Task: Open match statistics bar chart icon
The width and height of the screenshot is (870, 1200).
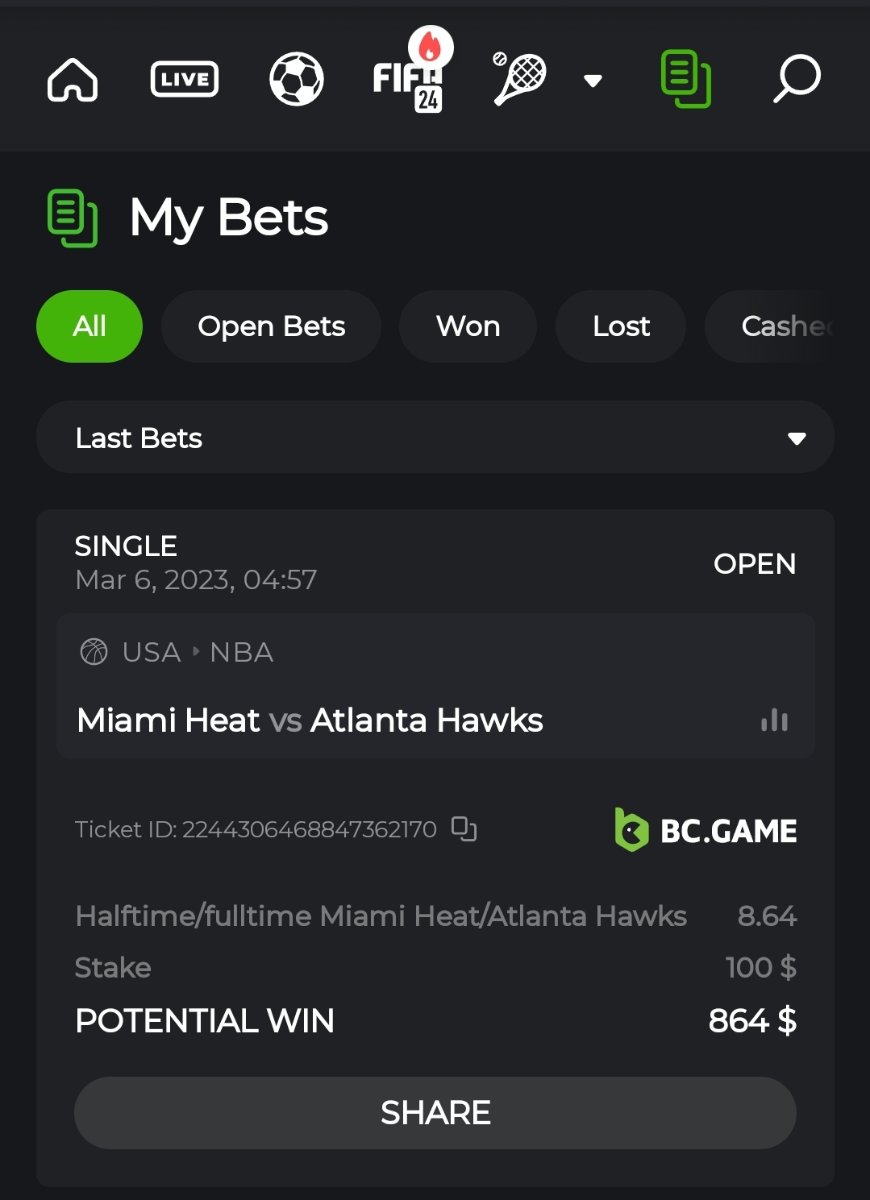Action: (x=774, y=720)
